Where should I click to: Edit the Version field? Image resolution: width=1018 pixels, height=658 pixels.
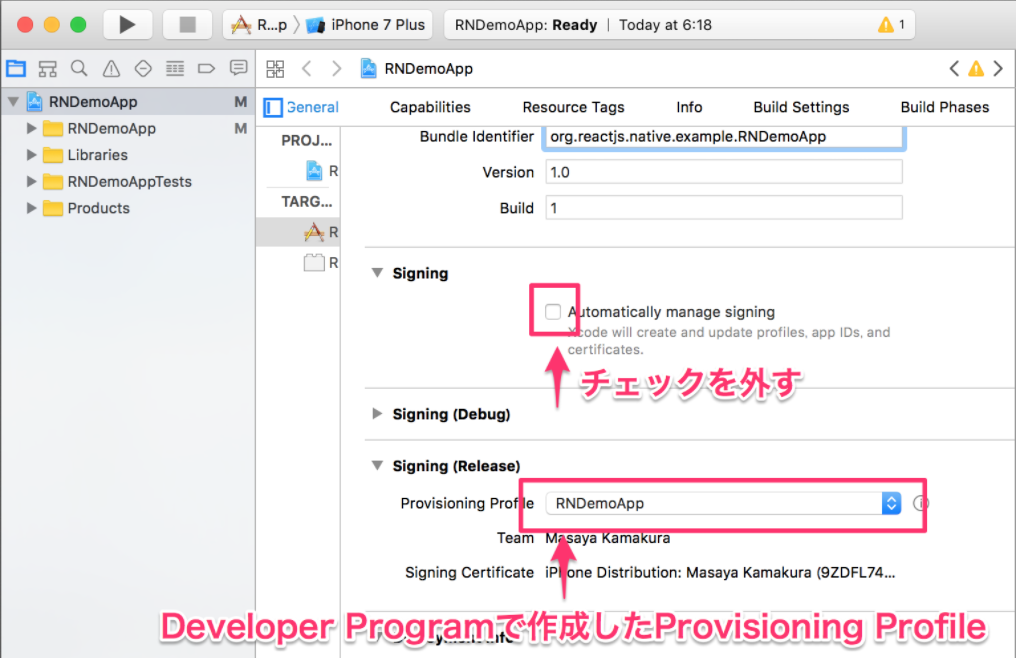click(x=724, y=173)
